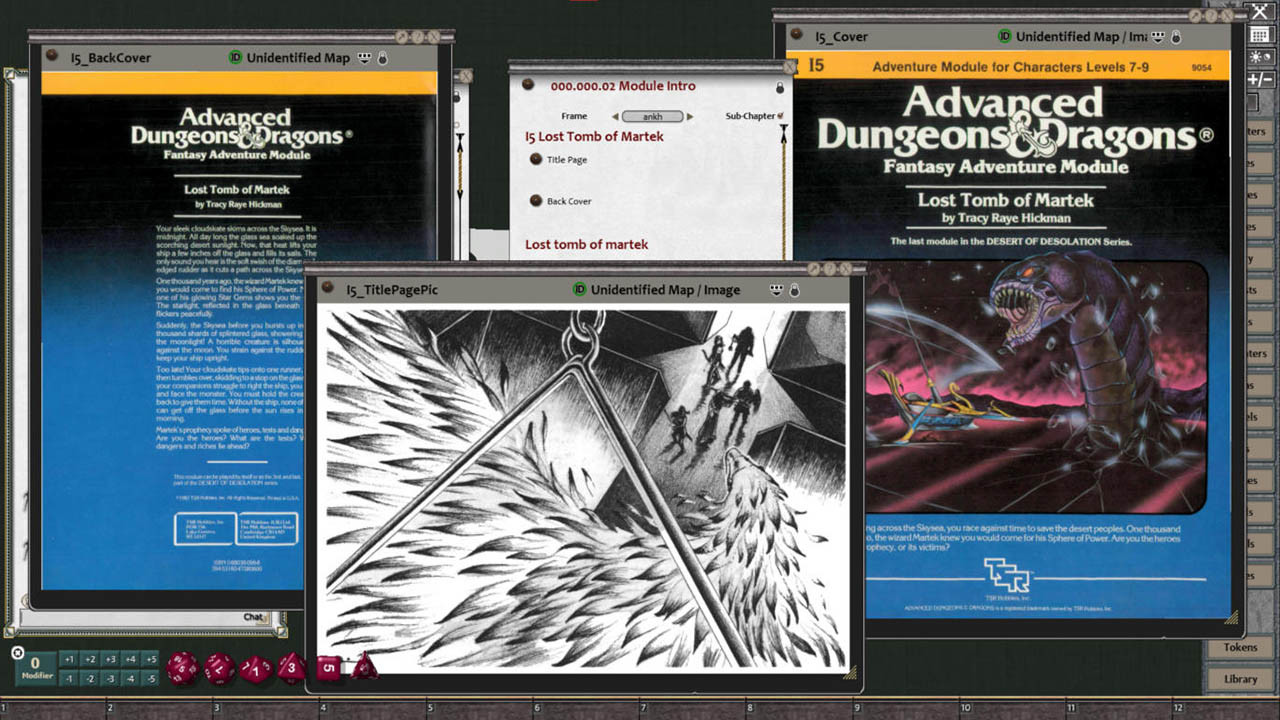The width and height of the screenshot is (1280, 720).
Task: Toggle the ID status on I5_BackCover
Action: tap(235, 58)
